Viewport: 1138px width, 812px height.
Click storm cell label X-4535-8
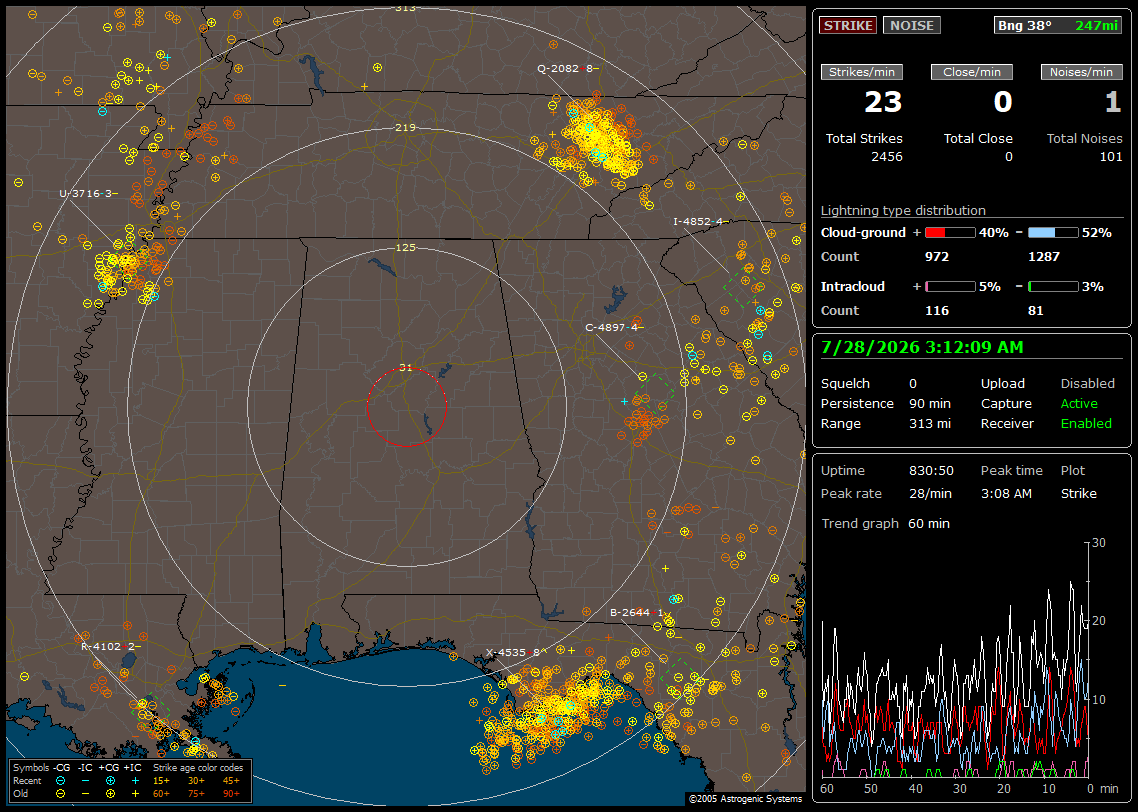click(516, 652)
